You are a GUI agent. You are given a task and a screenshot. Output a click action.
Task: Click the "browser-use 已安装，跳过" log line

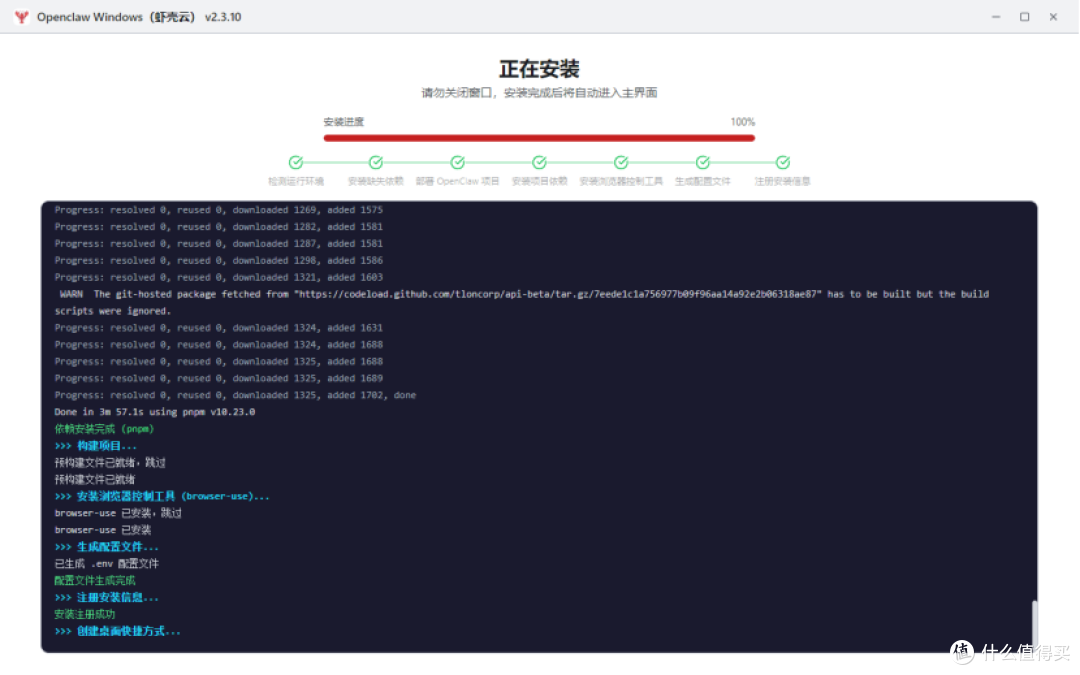coord(118,513)
